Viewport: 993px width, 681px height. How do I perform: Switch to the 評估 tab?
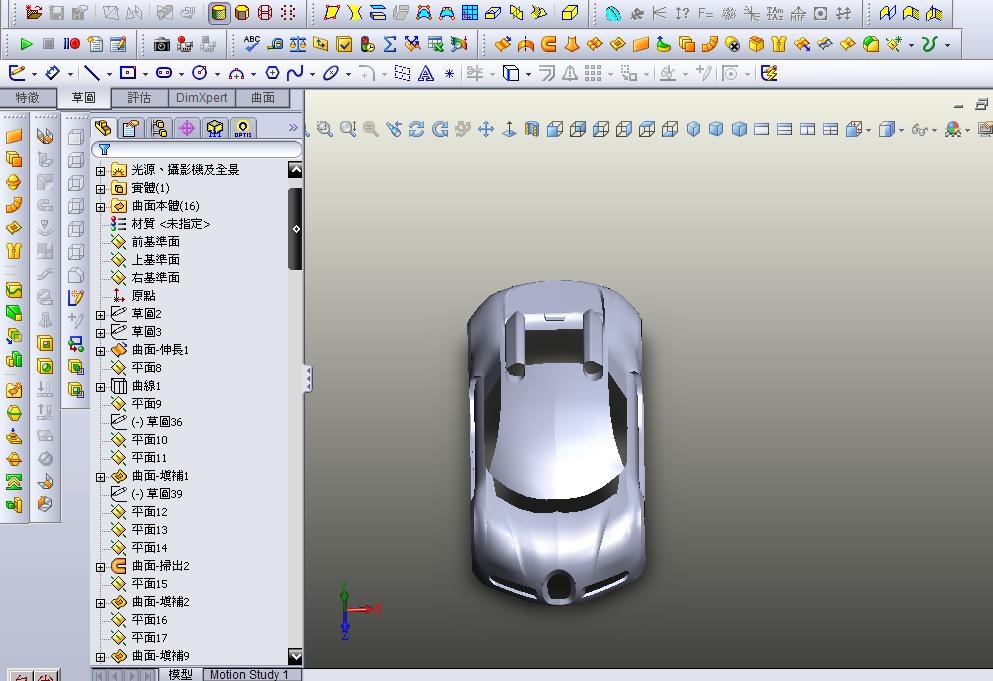pyautogui.click(x=139, y=98)
